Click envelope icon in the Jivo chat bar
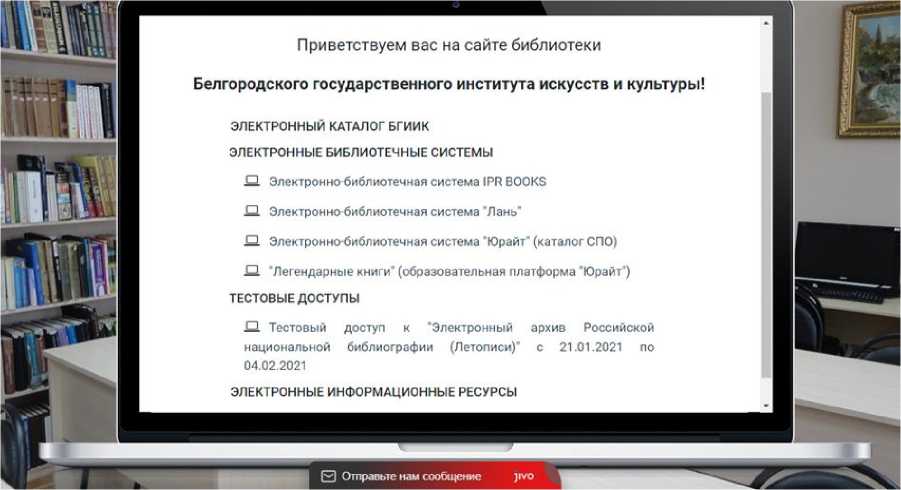 pyautogui.click(x=328, y=476)
